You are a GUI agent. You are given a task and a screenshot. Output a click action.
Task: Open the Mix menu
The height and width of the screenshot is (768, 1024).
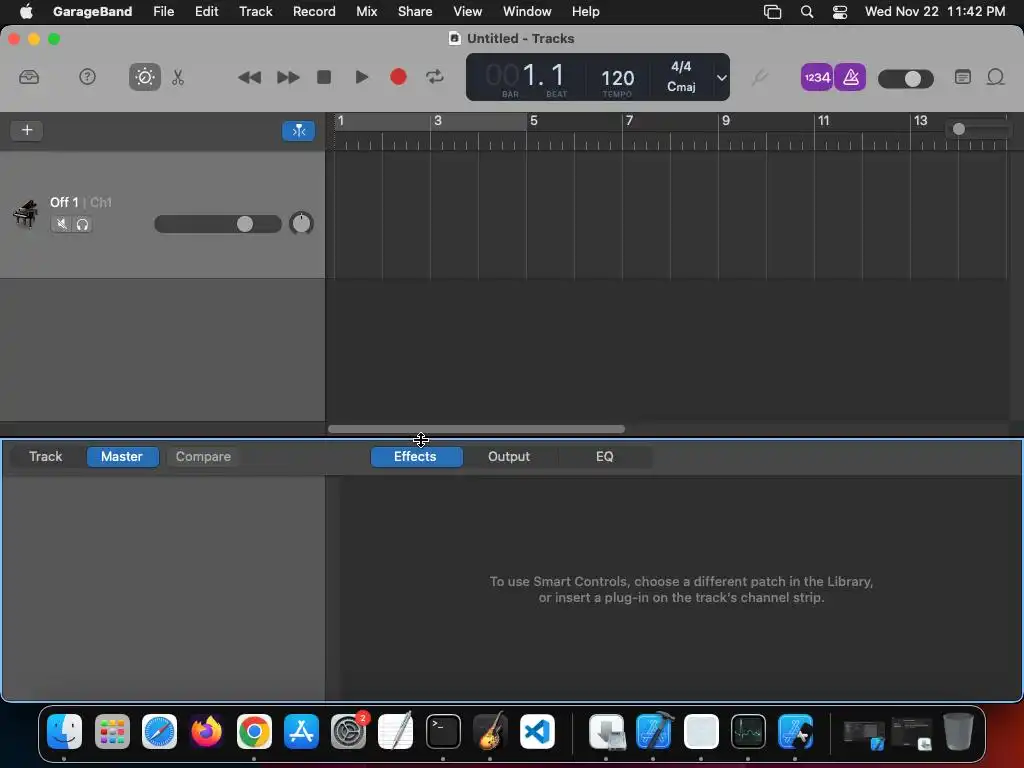pos(366,11)
